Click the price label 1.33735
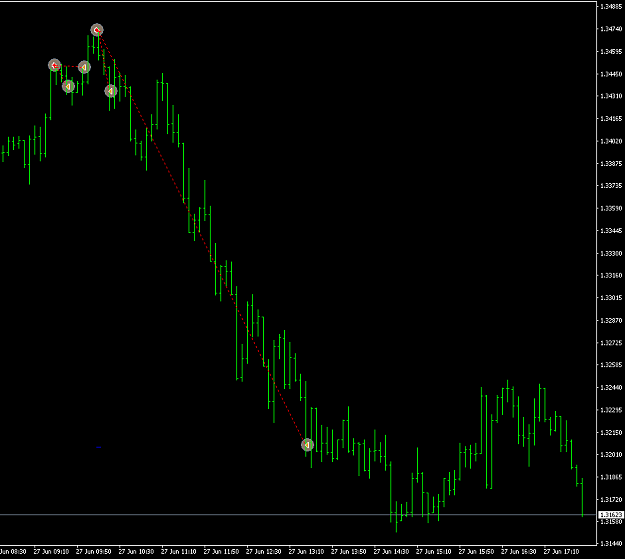 click(x=611, y=186)
